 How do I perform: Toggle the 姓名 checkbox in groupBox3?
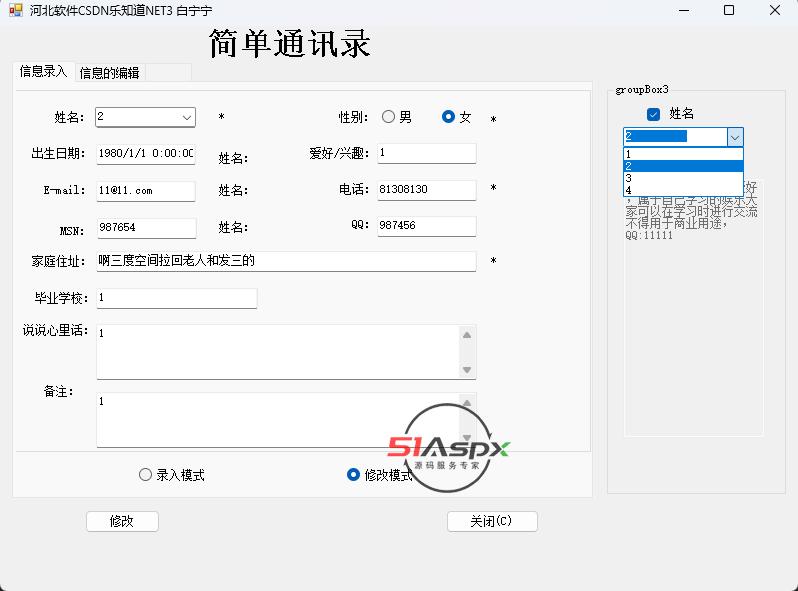tap(654, 114)
